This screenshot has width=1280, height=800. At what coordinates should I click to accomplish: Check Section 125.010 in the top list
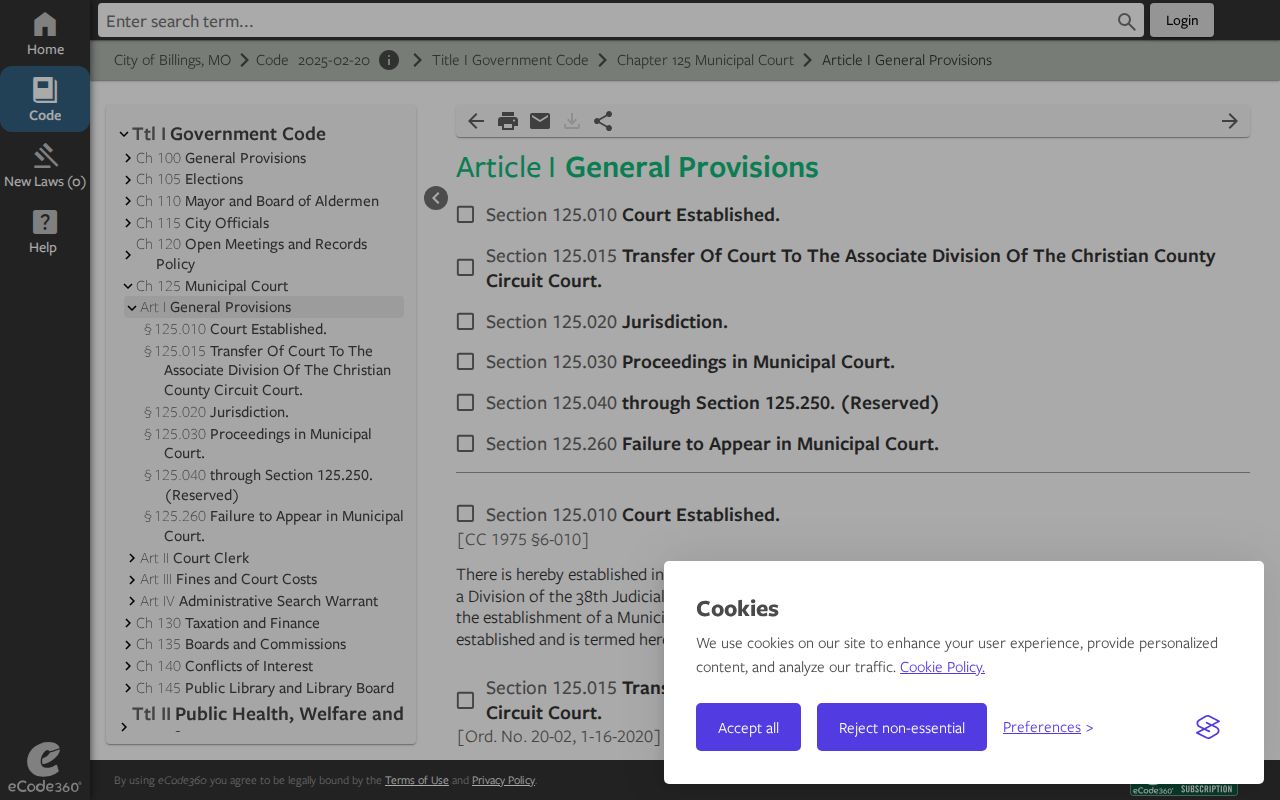coord(465,214)
